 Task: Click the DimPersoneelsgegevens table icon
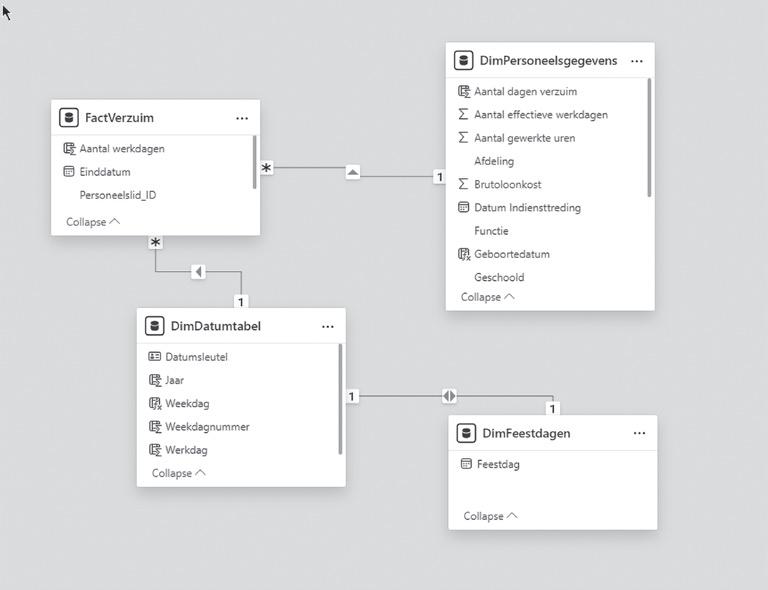click(x=463, y=61)
